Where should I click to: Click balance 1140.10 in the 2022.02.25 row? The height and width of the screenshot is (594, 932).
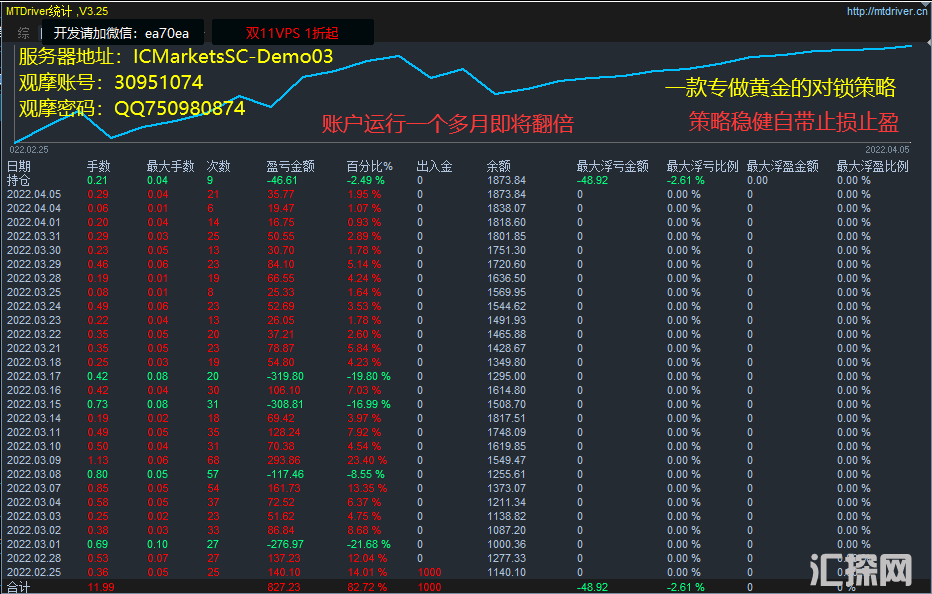pyautogui.click(x=506, y=572)
